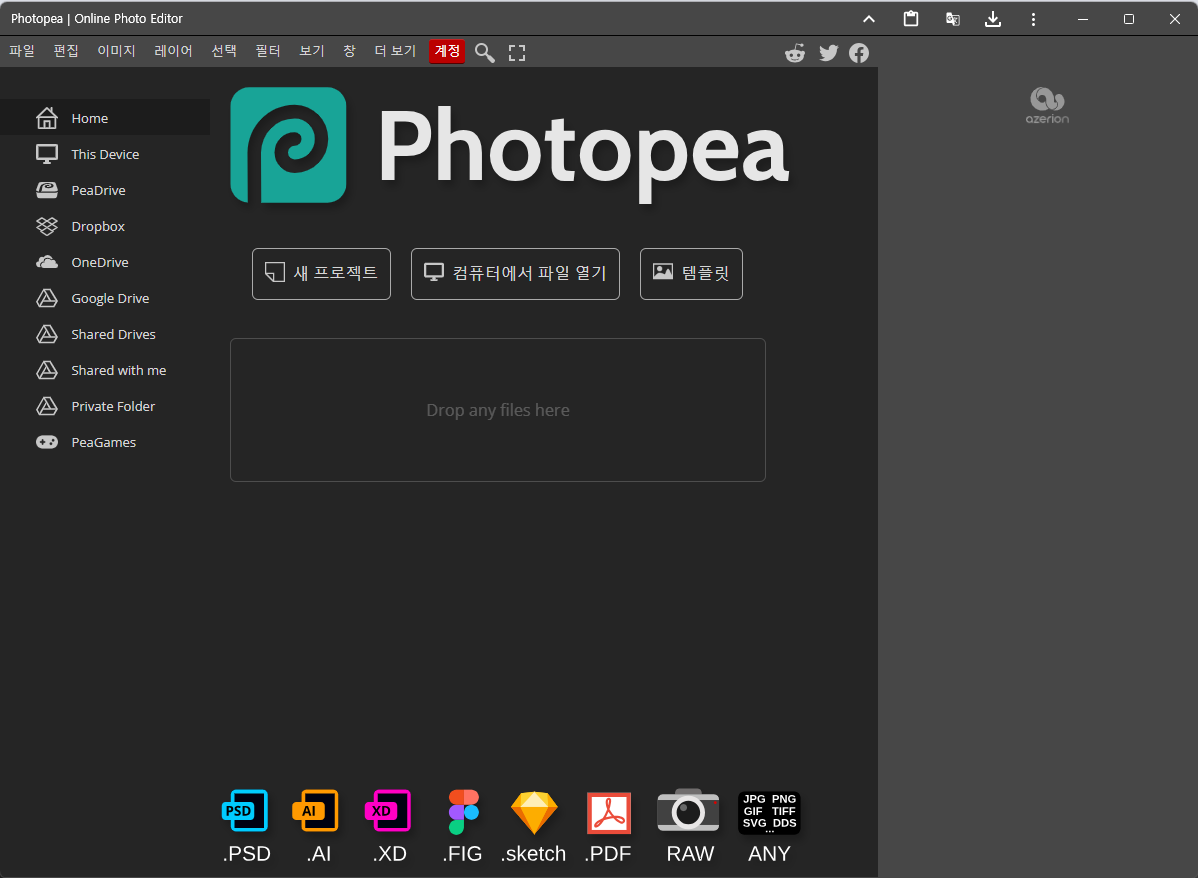Click the .PSD format icon
This screenshot has width=1198, height=878.
[x=245, y=811]
